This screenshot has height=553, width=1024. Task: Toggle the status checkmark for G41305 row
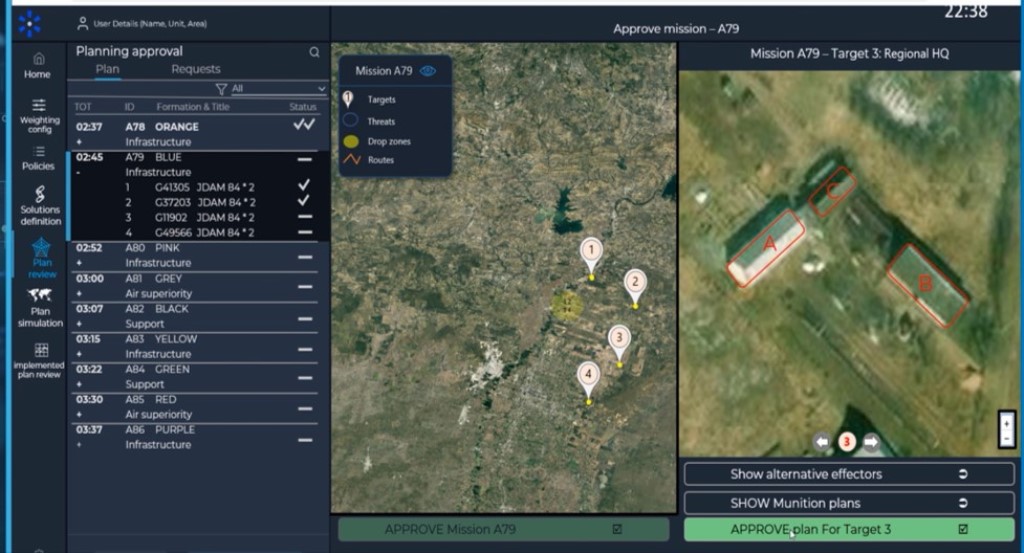pyautogui.click(x=304, y=186)
